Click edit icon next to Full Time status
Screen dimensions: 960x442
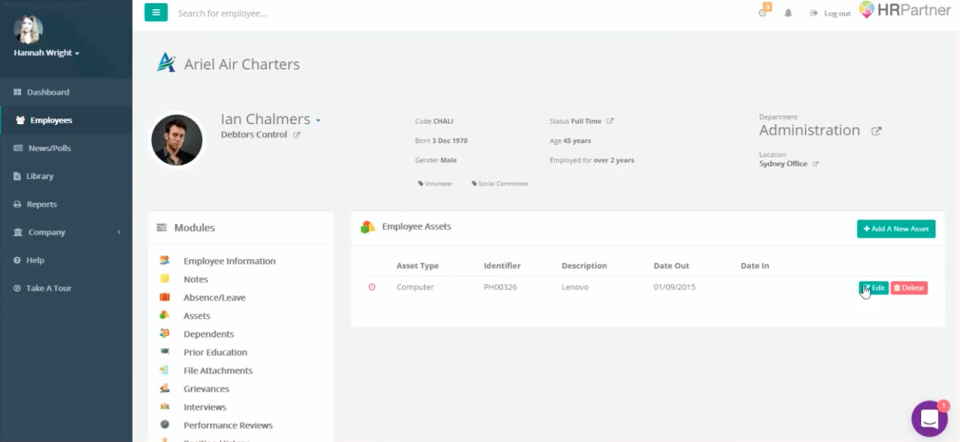(610, 121)
